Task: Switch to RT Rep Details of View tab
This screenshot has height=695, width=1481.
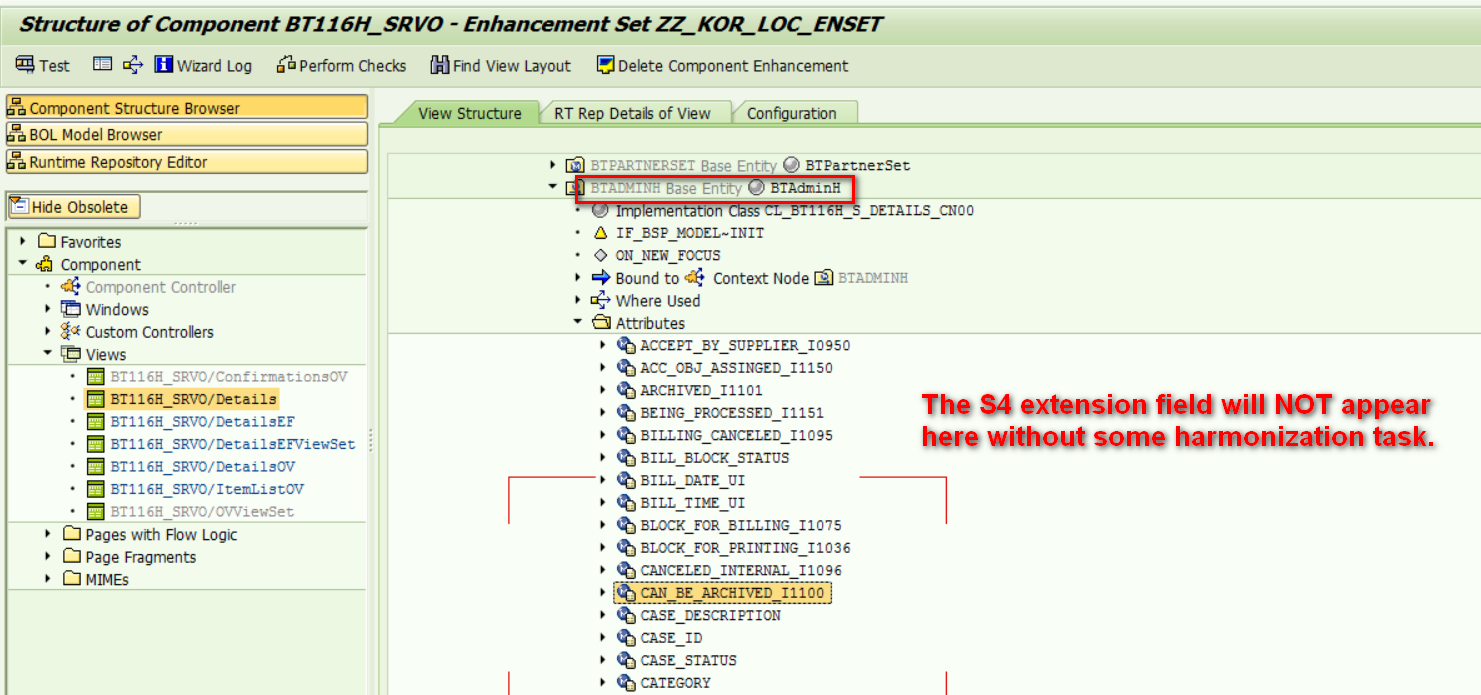Action: click(x=634, y=113)
